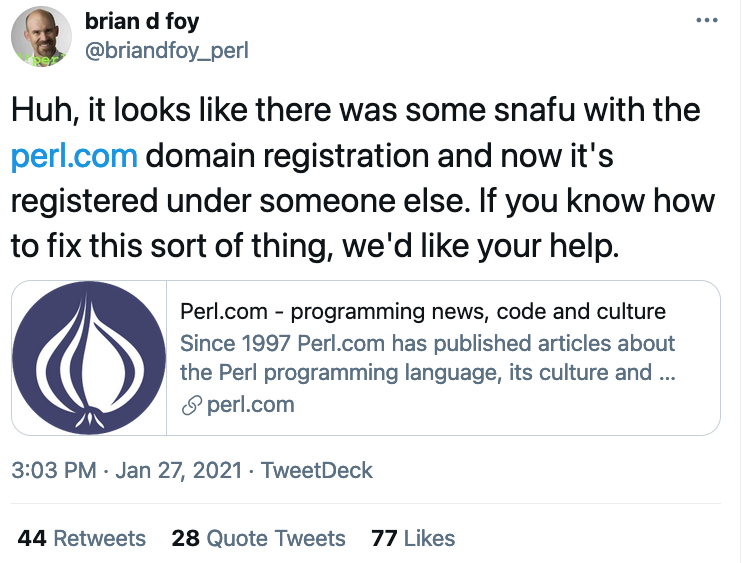Viewport: 745px width, 563px height.
Task: Click the tweet line ending "we'd like your help."
Action: click(x=315, y=245)
